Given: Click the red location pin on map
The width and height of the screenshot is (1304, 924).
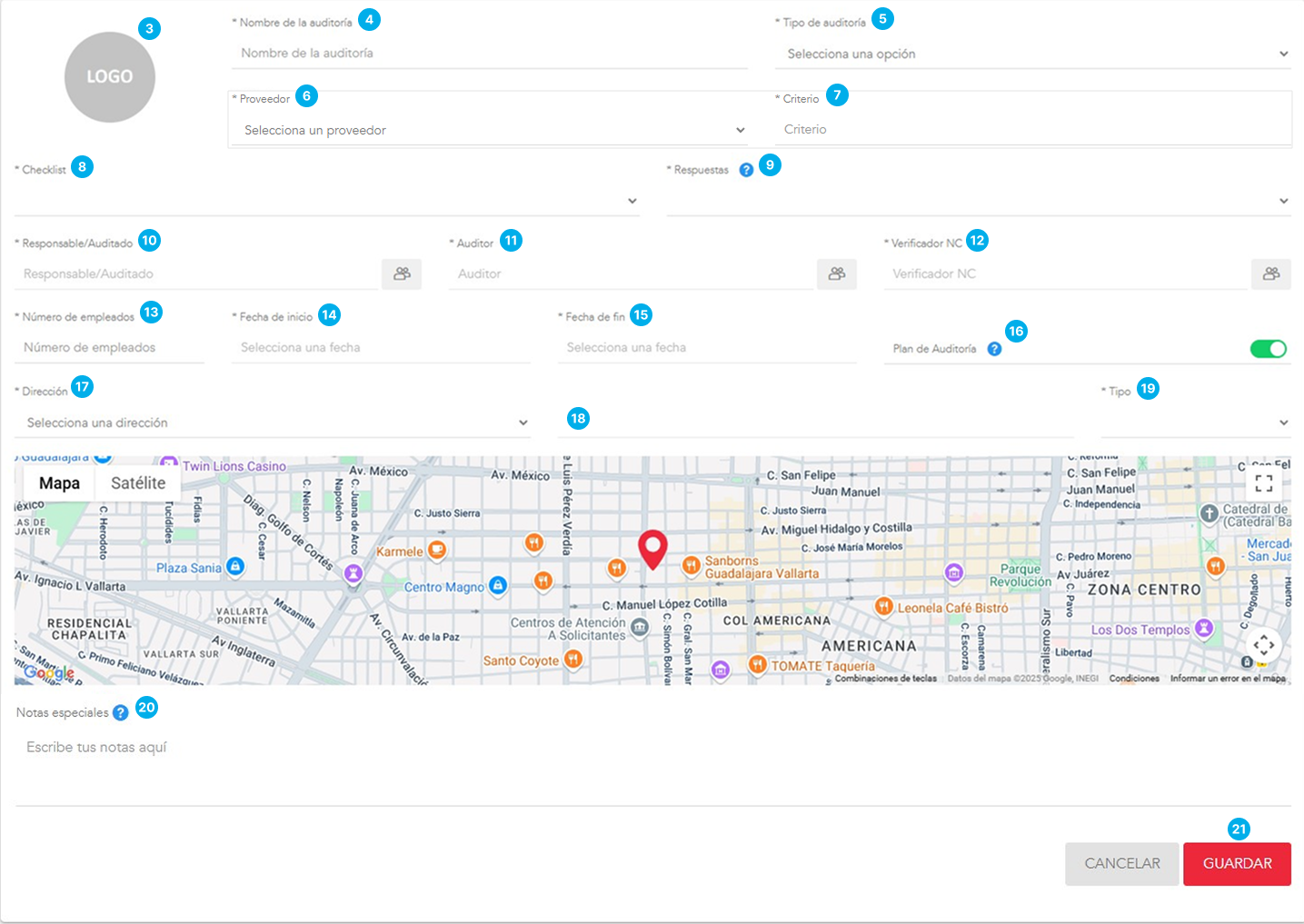Looking at the screenshot, I should point(652,548).
